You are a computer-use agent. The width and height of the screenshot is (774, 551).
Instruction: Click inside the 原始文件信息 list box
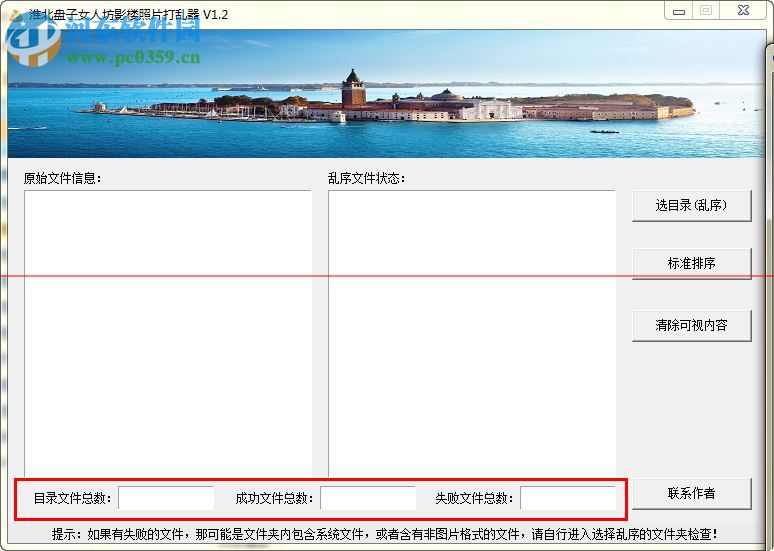click(x=168, y=333)
